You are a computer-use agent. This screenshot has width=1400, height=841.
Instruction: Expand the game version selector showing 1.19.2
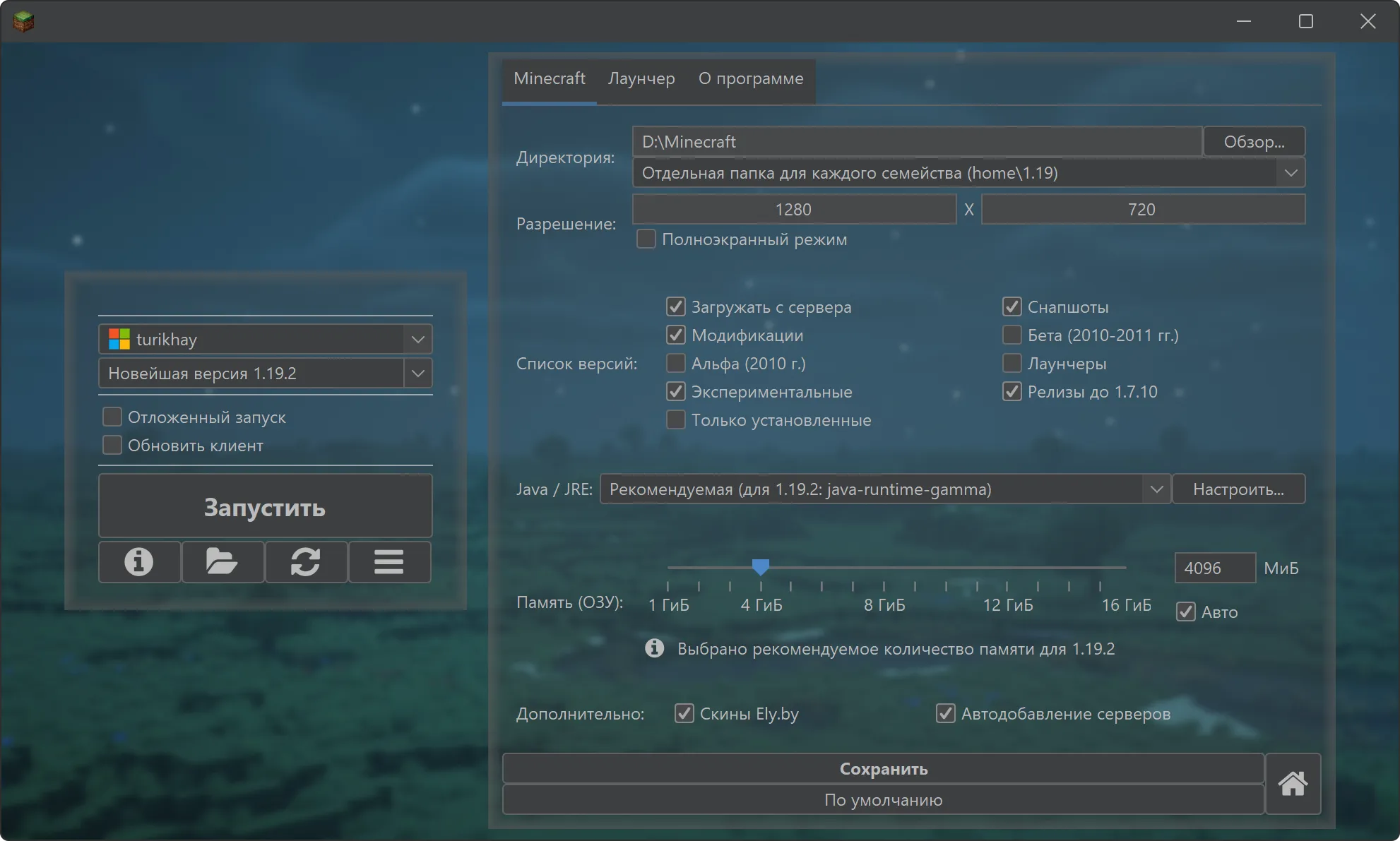pos(417,373)
